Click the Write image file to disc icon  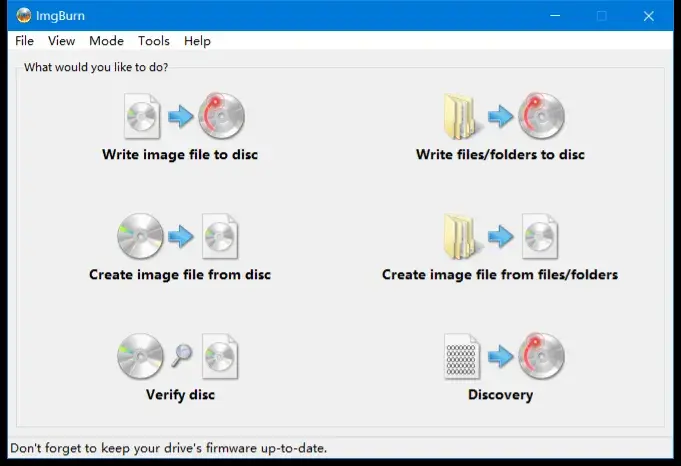(184, 116)
